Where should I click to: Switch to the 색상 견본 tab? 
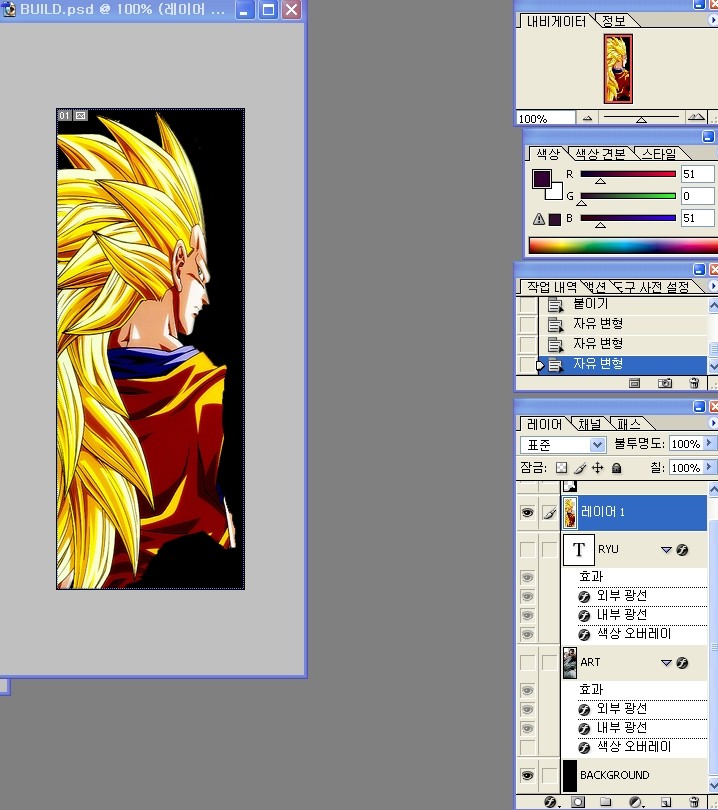pyautogui.click(x=600, y=154)
